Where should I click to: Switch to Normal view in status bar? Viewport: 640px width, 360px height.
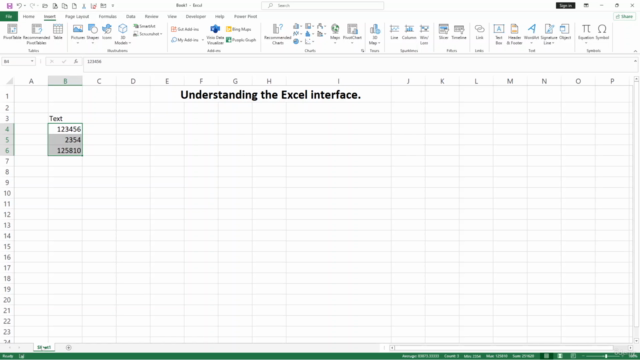click(x=546, y=356)
